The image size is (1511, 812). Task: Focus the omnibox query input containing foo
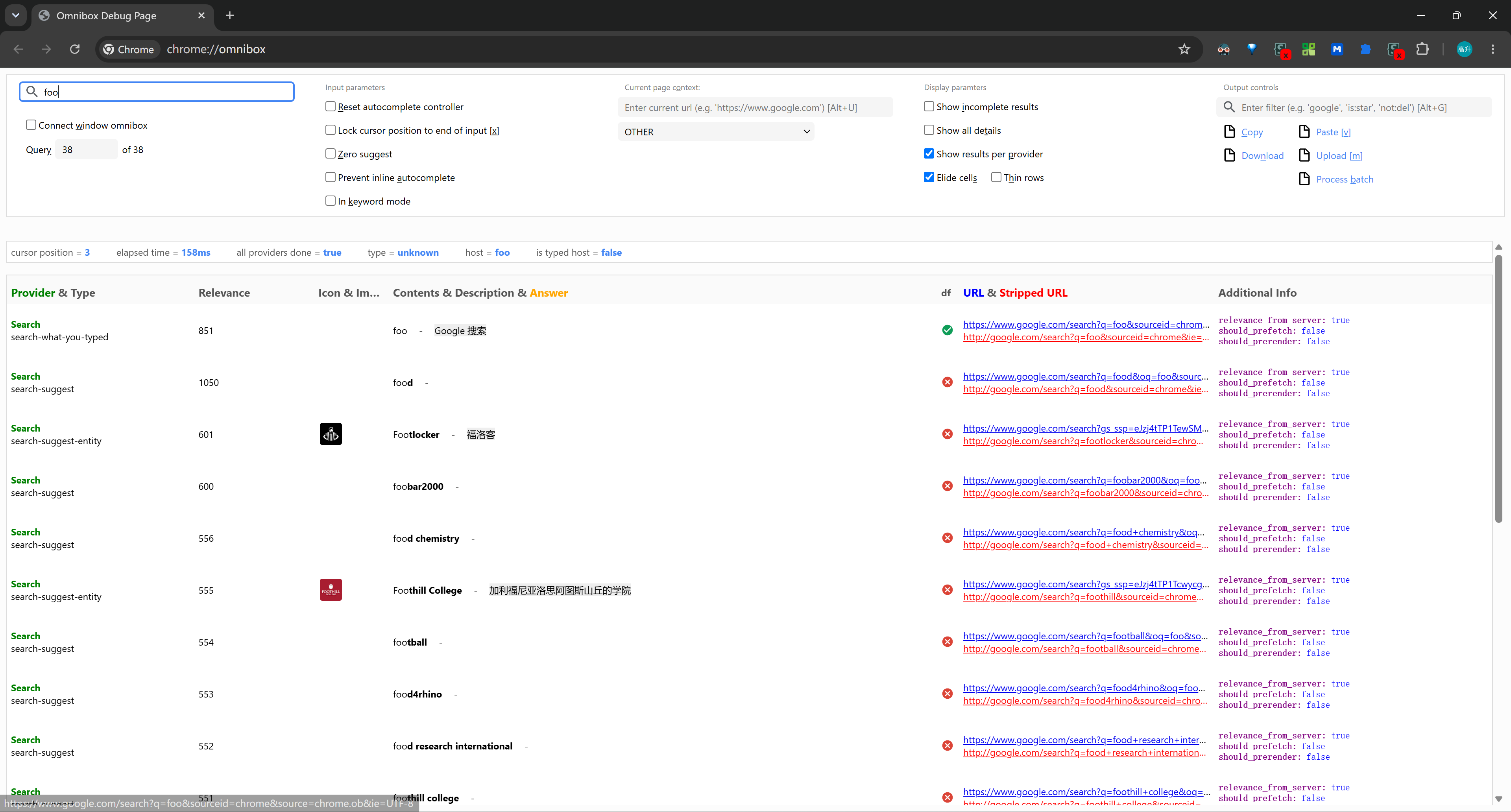[x=157, y=91]
